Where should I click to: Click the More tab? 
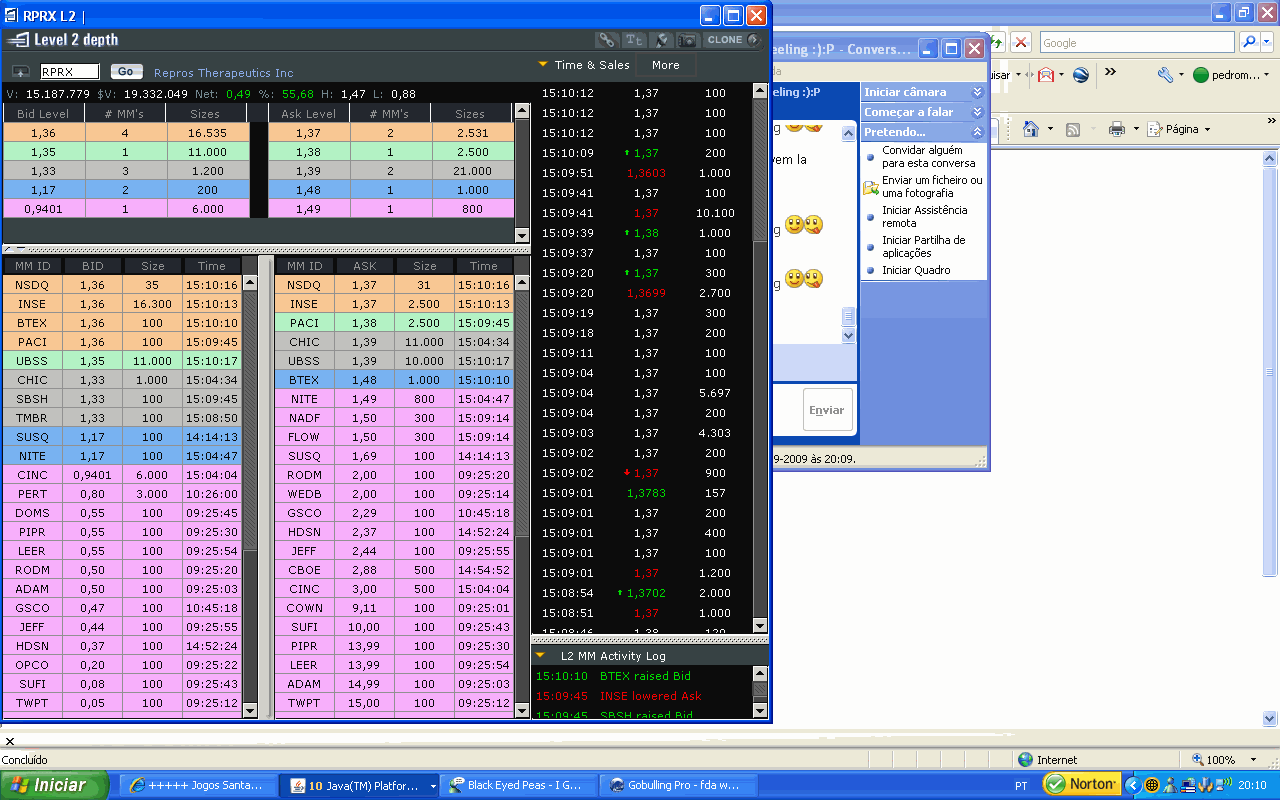click(665, 65)
